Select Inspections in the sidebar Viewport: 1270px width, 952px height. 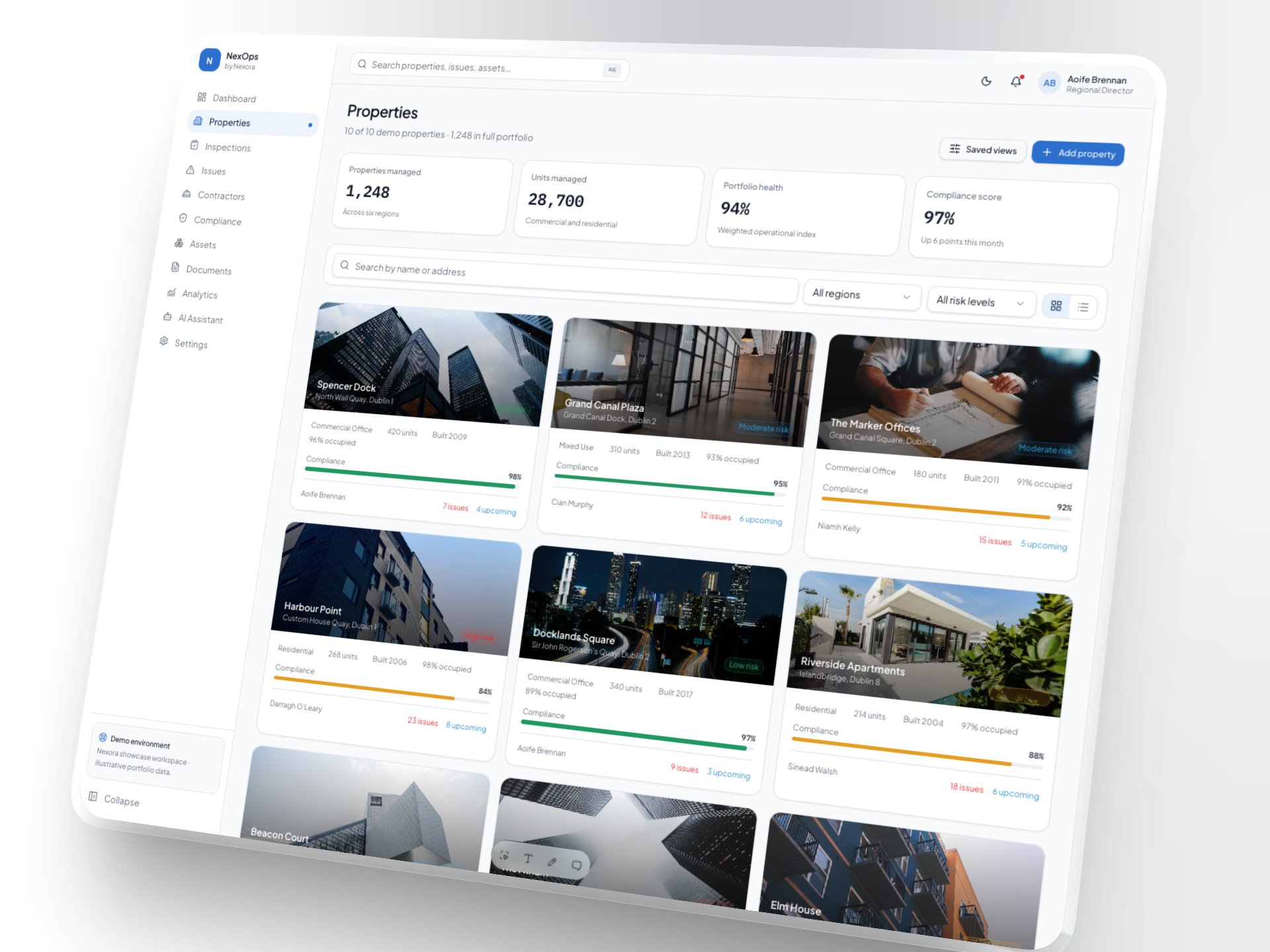[x=220, y=147]
